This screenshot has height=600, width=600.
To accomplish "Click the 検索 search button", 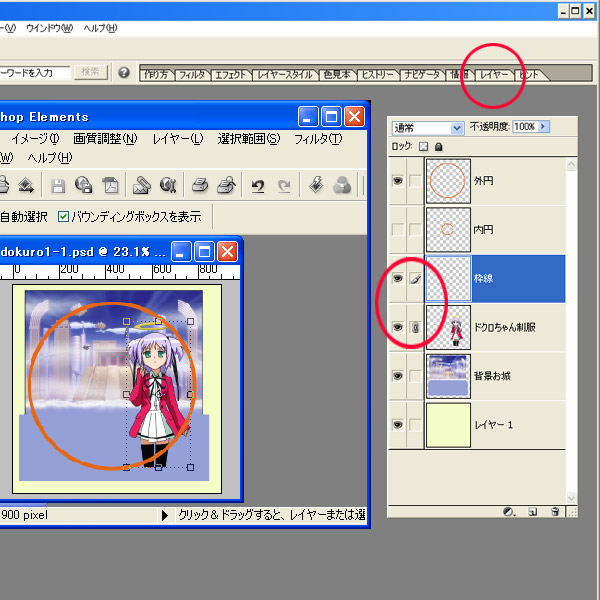I will coord(91,72).
